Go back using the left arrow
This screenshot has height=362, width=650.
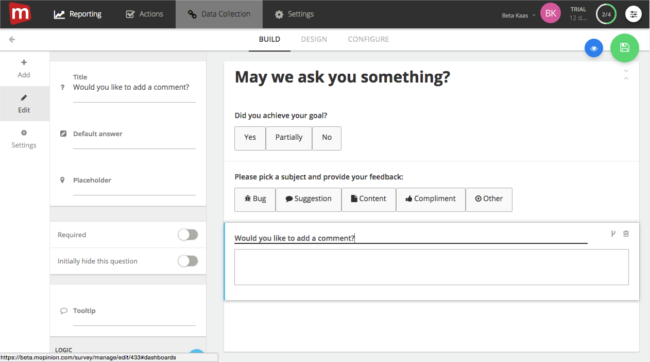click(x=12, y=39)
